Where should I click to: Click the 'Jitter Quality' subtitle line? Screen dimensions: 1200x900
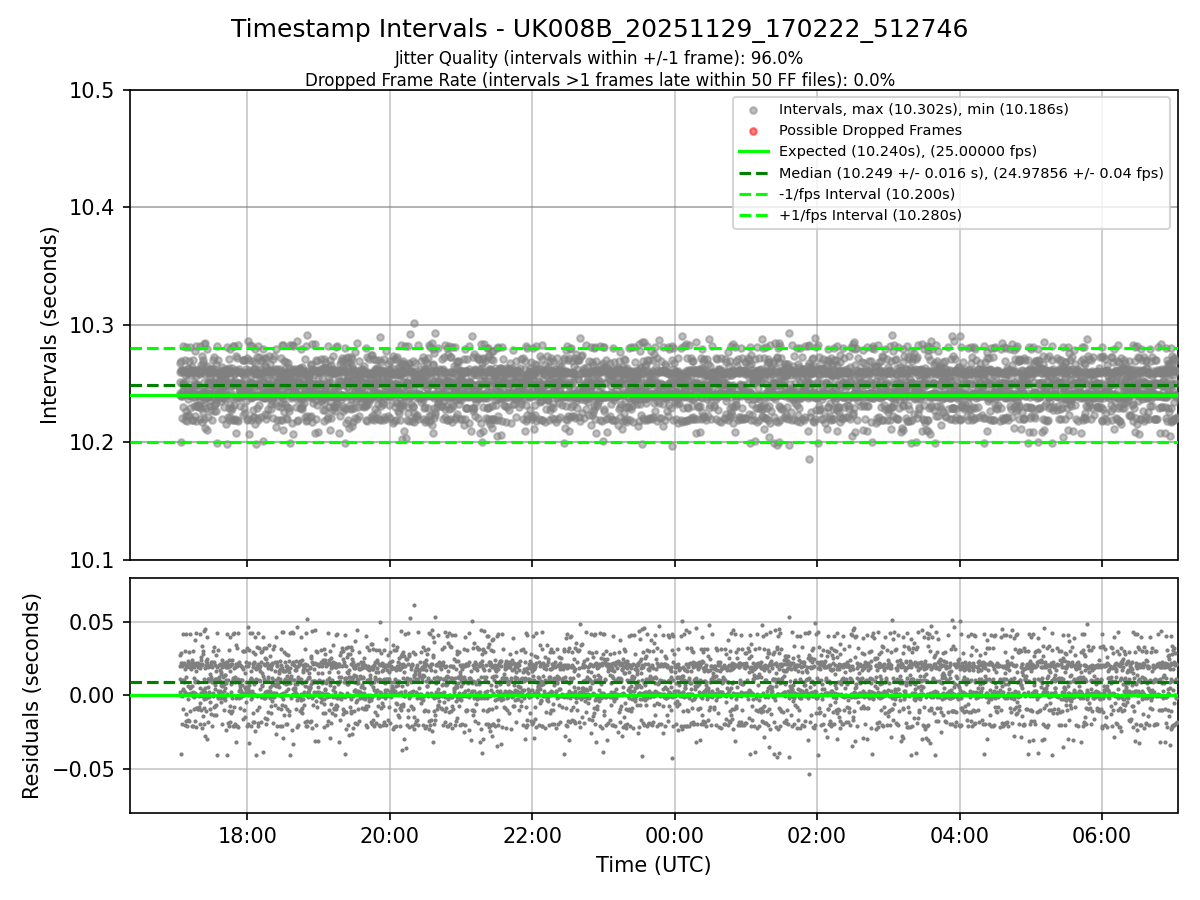pyautogui.click(x=599, y=58)
